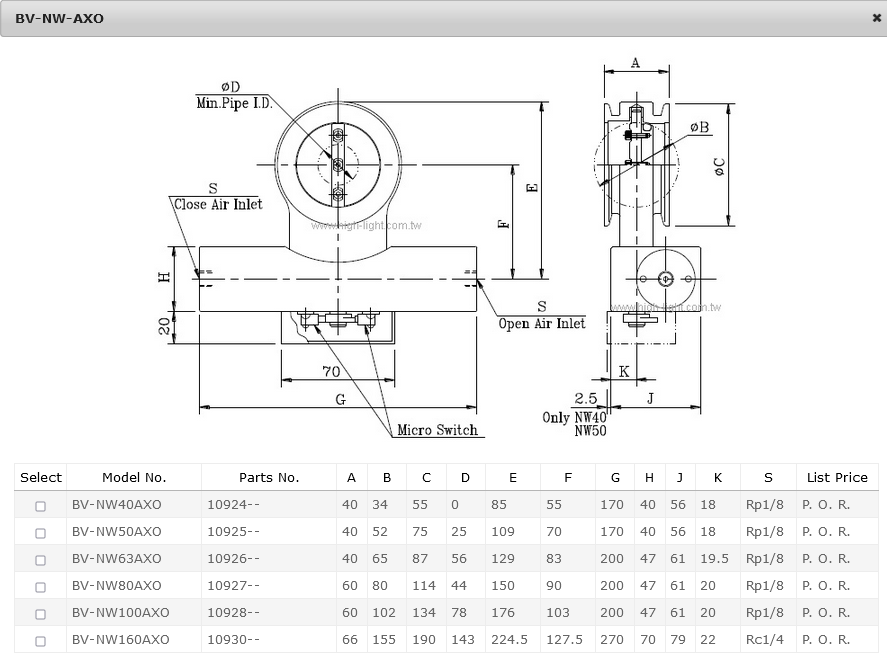Image resolution: width=887 pixels, height=660 pixels.
Task: Tick the BV-NW63AXO checkbox
Action: pyautogui.click(x=41, y=560)
